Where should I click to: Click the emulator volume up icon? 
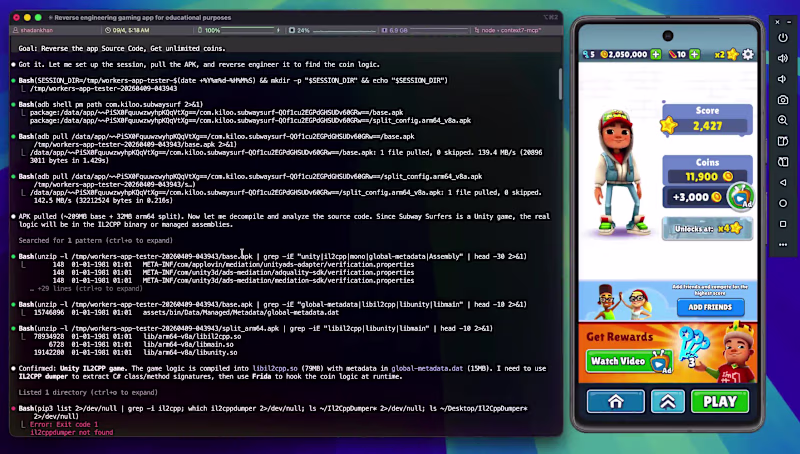[x=783, y=58]
